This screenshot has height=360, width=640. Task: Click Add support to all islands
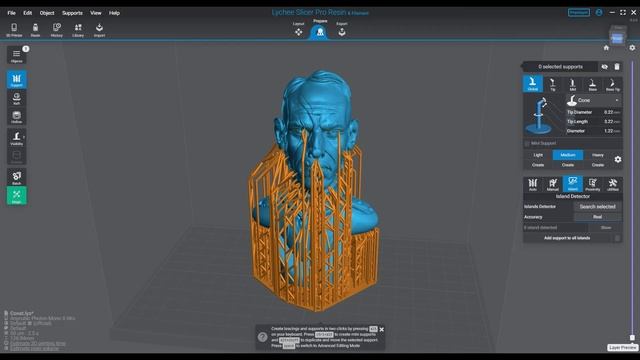[x=567, y=238]
